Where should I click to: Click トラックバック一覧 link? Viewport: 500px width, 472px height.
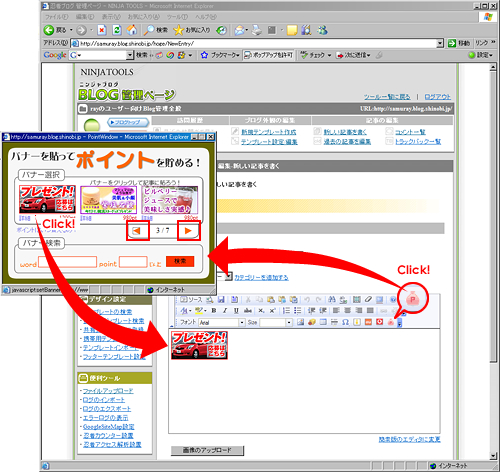418,142
